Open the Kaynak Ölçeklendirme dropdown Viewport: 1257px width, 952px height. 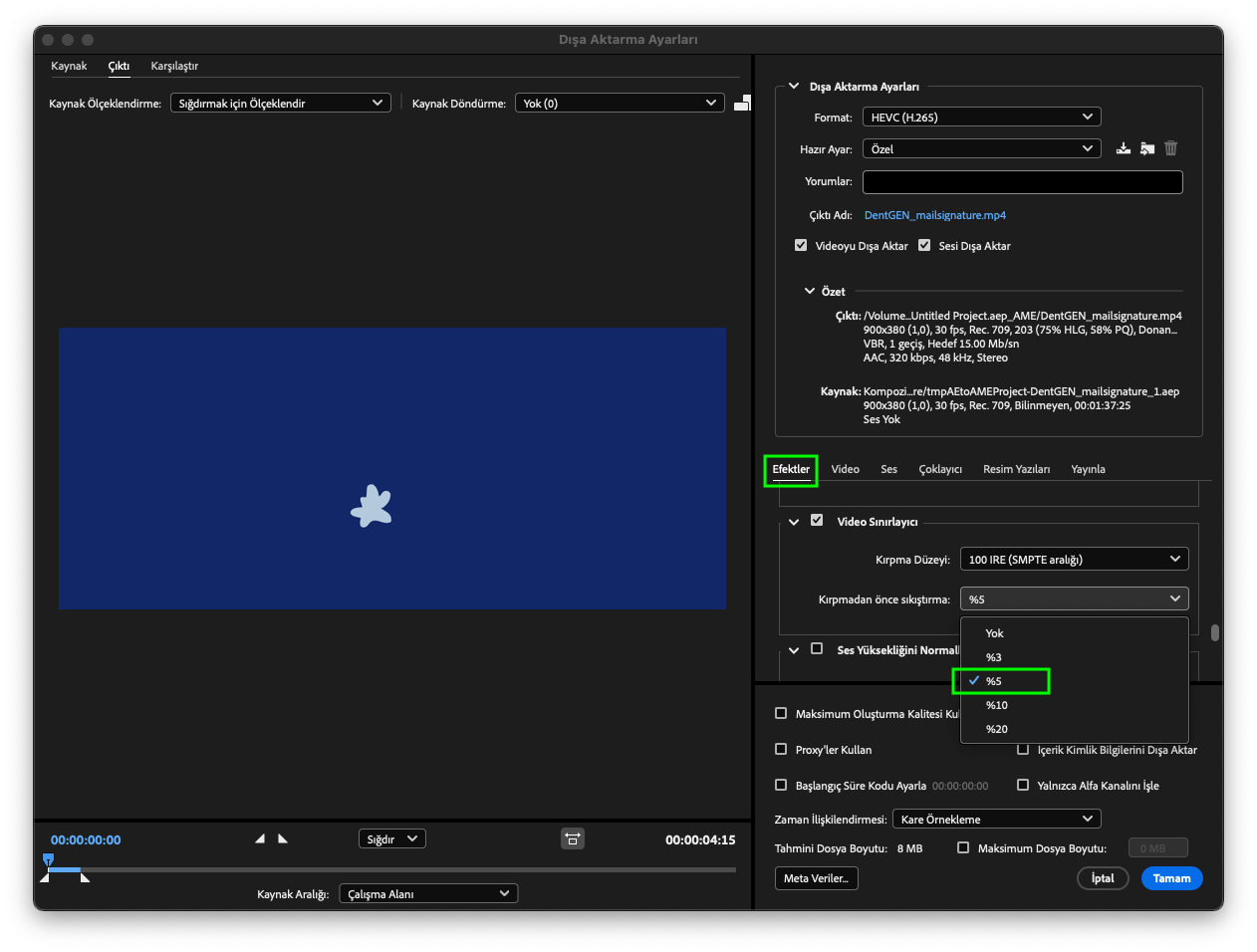click(x=280, y=103)
